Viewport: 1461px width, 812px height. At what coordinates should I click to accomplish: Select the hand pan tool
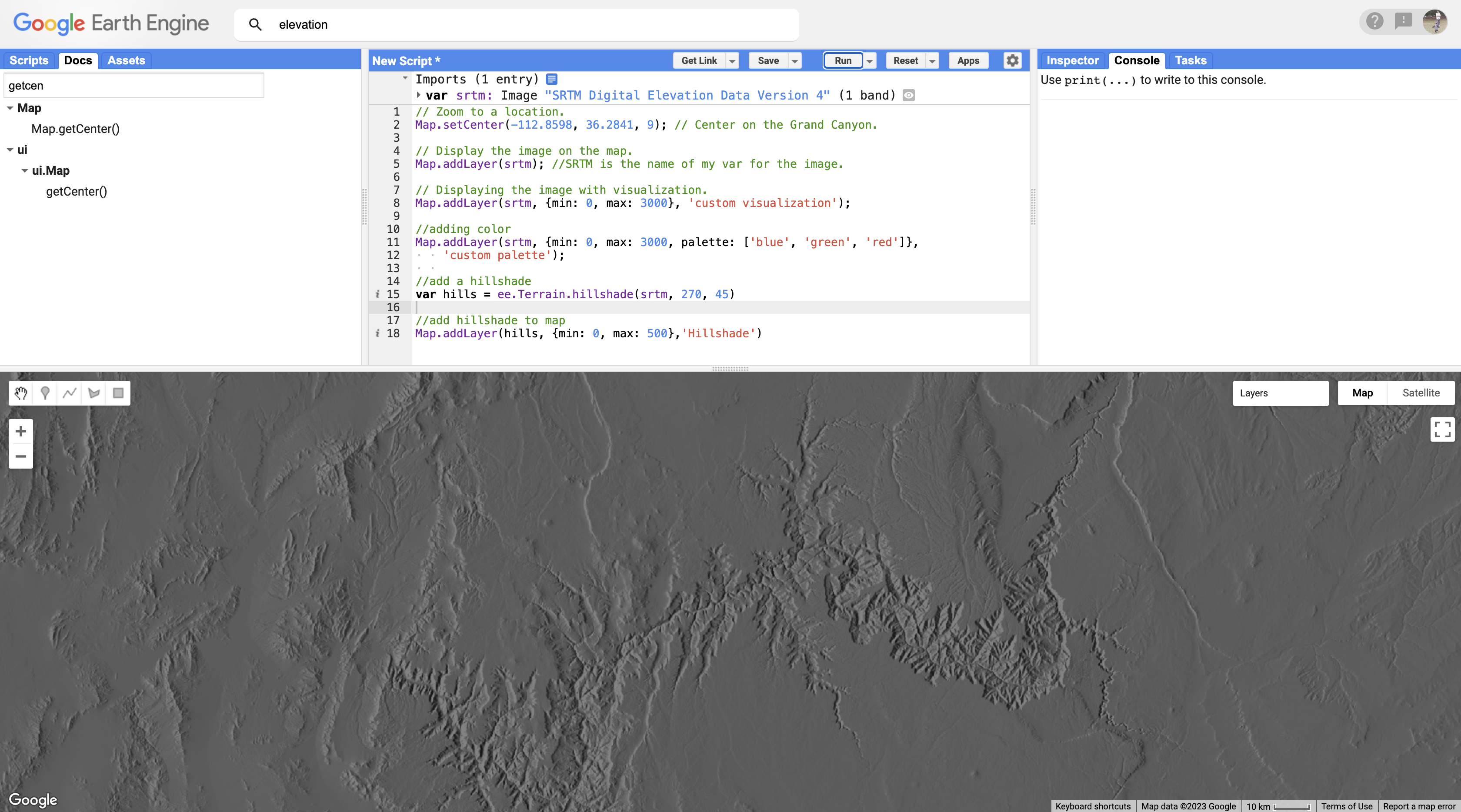point(21,393)
